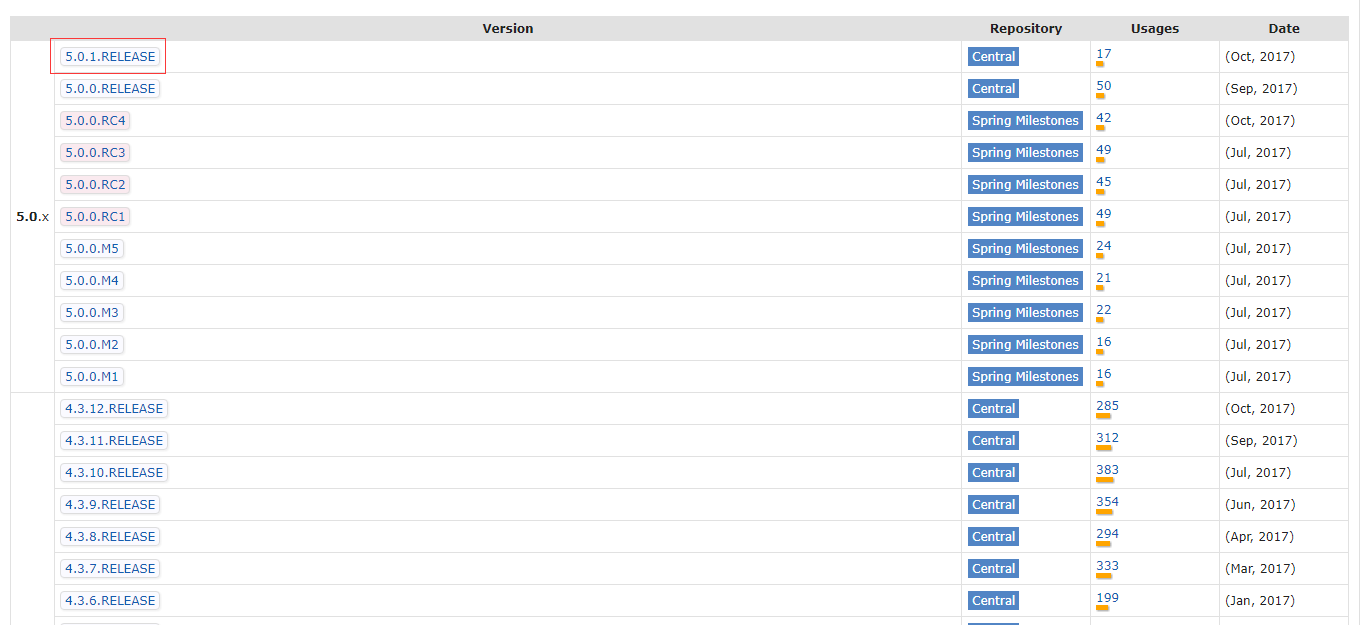1370x625 pixels.
Task: Click the Usages column header
Action: tap(1155, 29)
